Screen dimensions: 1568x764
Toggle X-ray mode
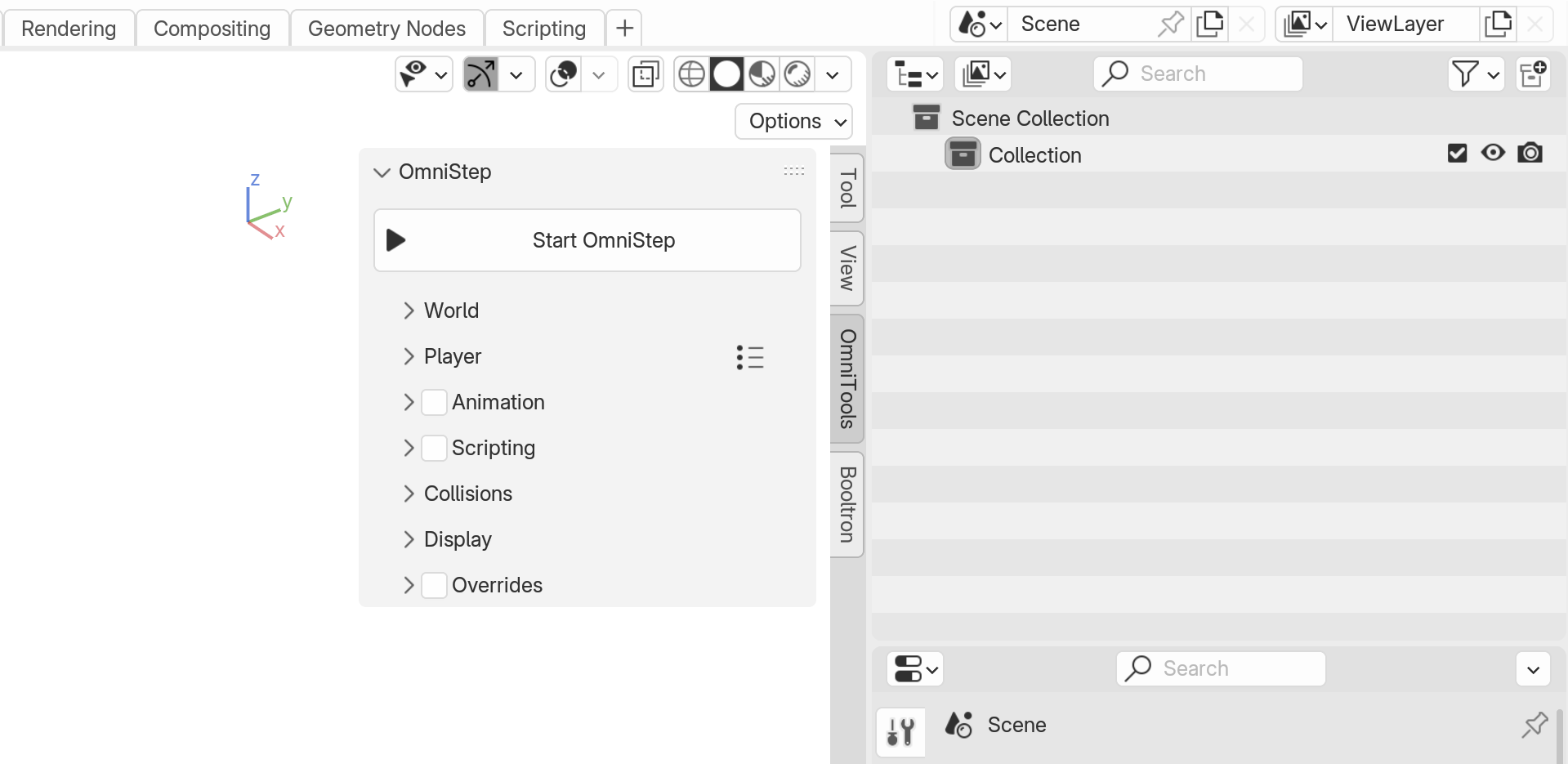[x=646, y=74]
